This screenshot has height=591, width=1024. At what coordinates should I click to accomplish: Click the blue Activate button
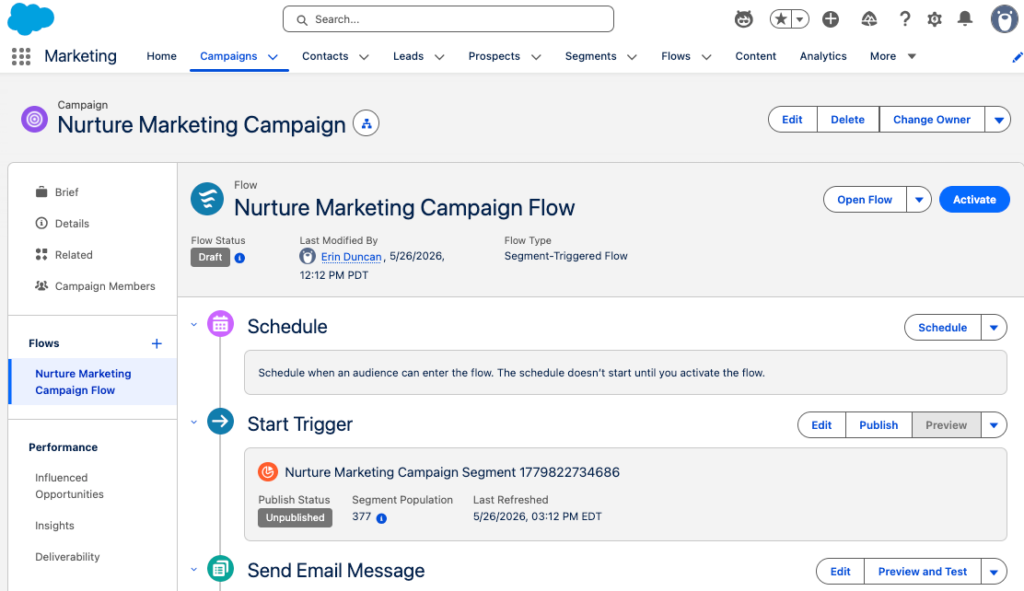pos(974,200)
